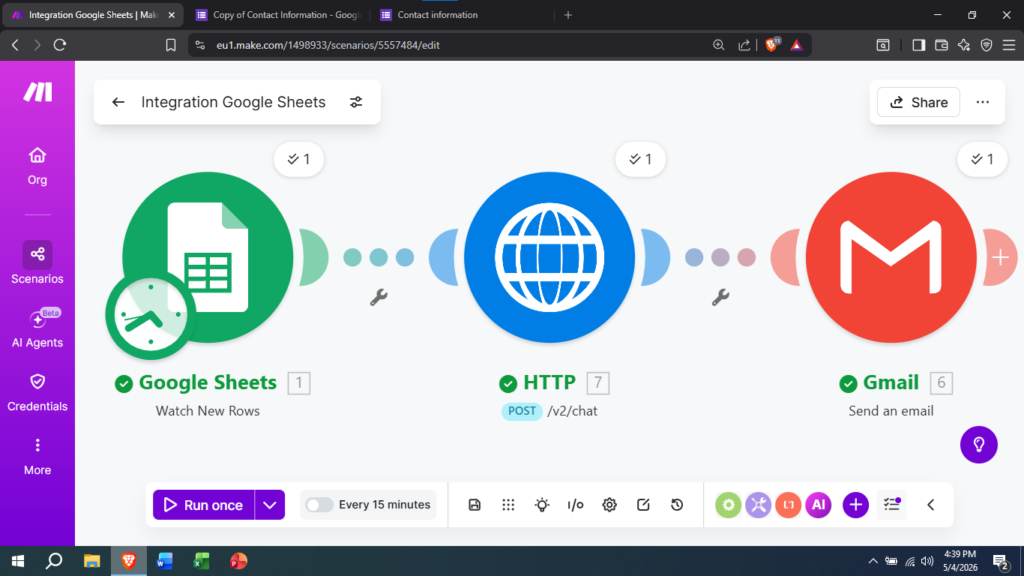Viewport: 1024px width, 576px height.
Task: Bookmark this page
Action: [x=170, y=45]
